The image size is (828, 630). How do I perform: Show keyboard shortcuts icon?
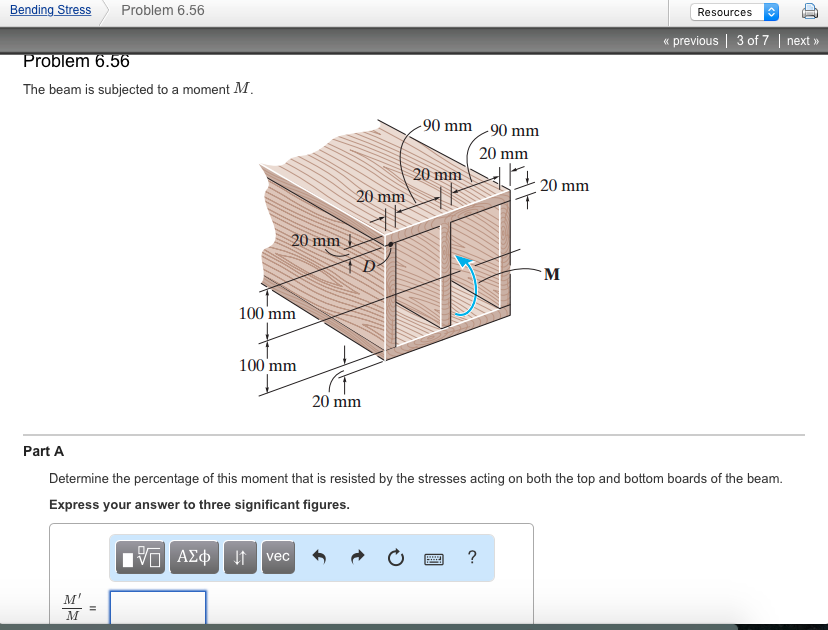pyautogui.click(x=434, y=559)
